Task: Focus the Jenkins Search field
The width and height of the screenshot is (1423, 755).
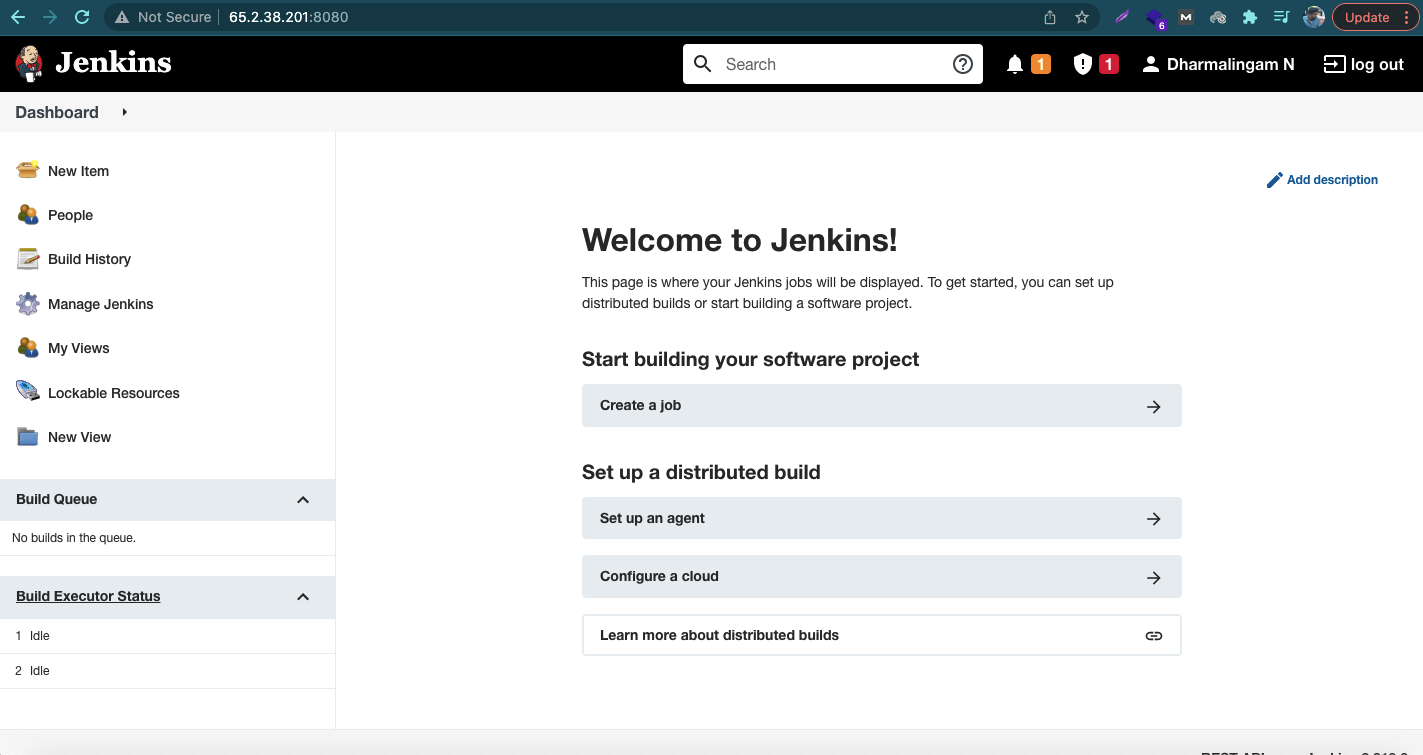Action: pos(832,64)
